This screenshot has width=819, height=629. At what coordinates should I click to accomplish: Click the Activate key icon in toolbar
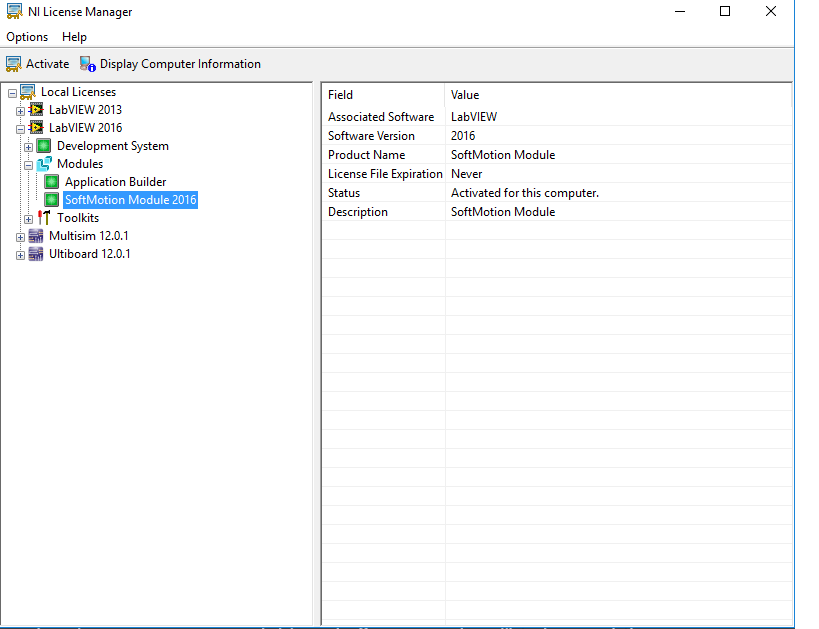coord(14,64)
